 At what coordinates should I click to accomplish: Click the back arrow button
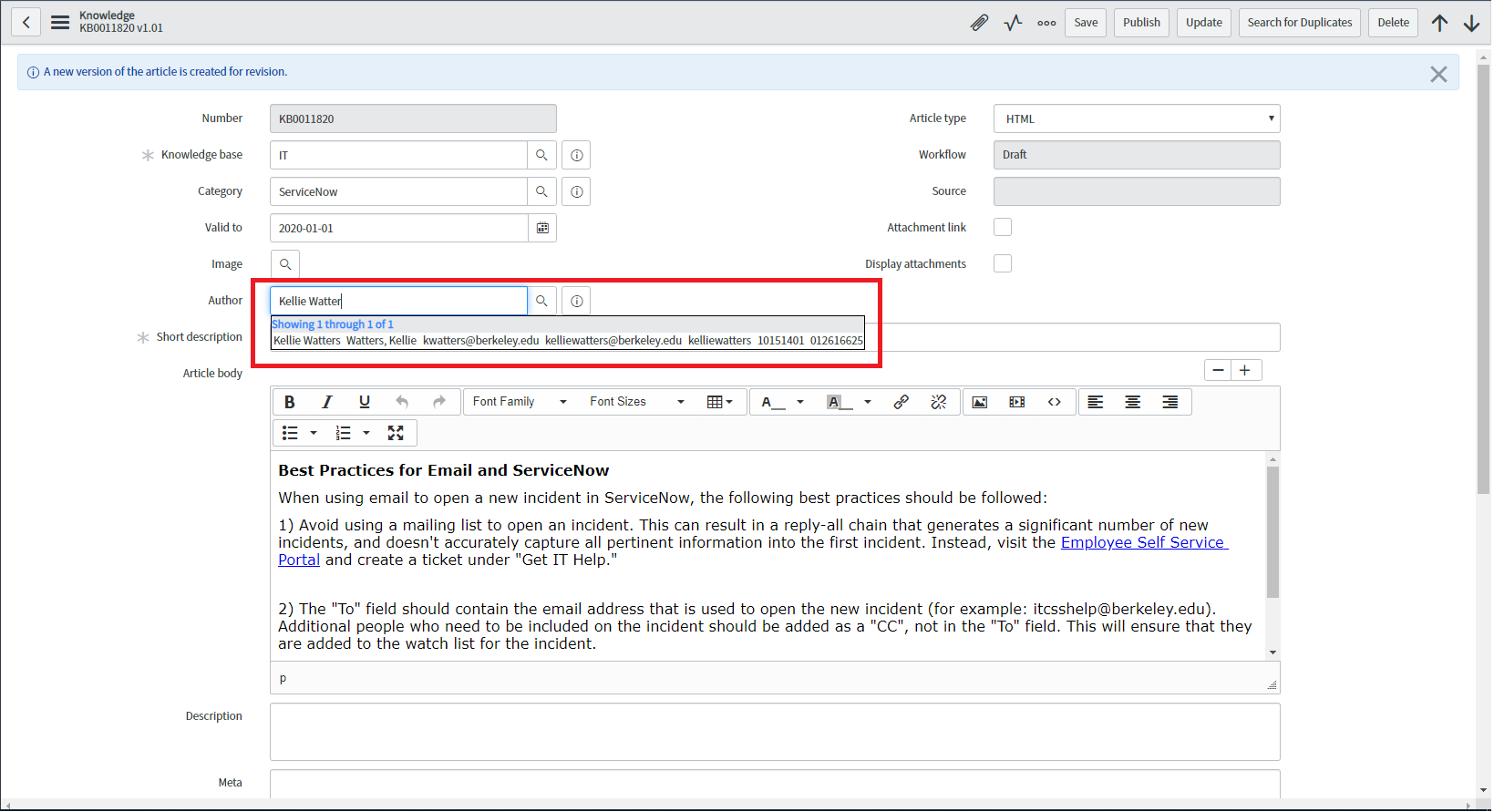tap(26, 23)
